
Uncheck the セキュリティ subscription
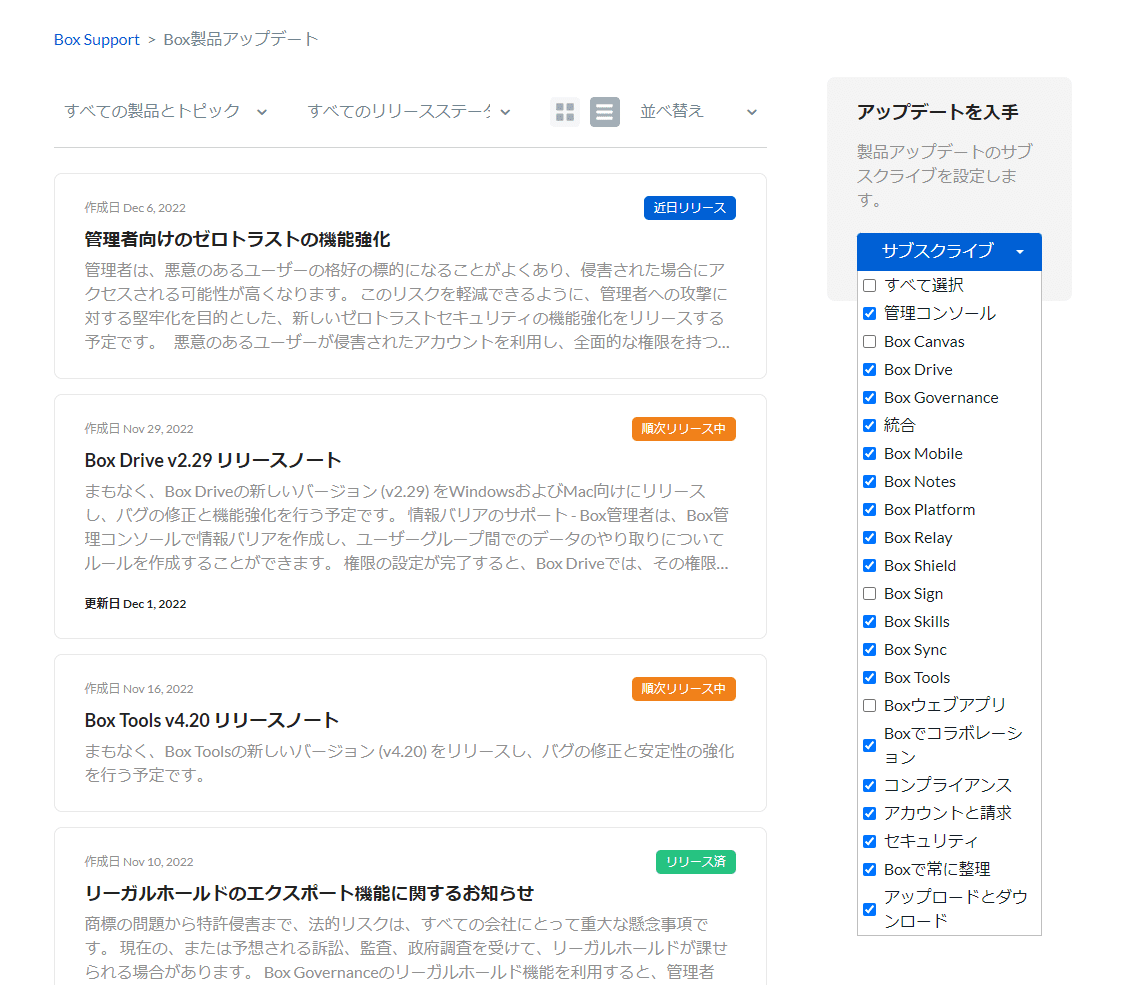pos(869,841)
